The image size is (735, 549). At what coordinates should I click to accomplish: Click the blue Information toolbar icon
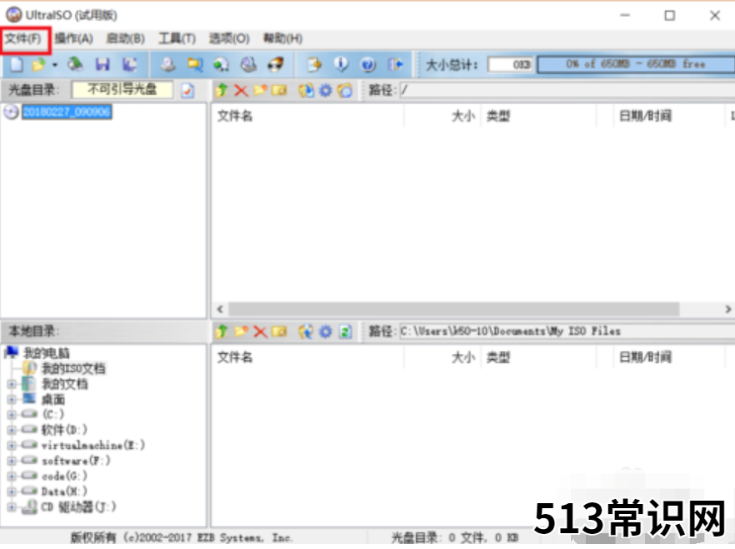pyautogui.click(x=341, y=64)
